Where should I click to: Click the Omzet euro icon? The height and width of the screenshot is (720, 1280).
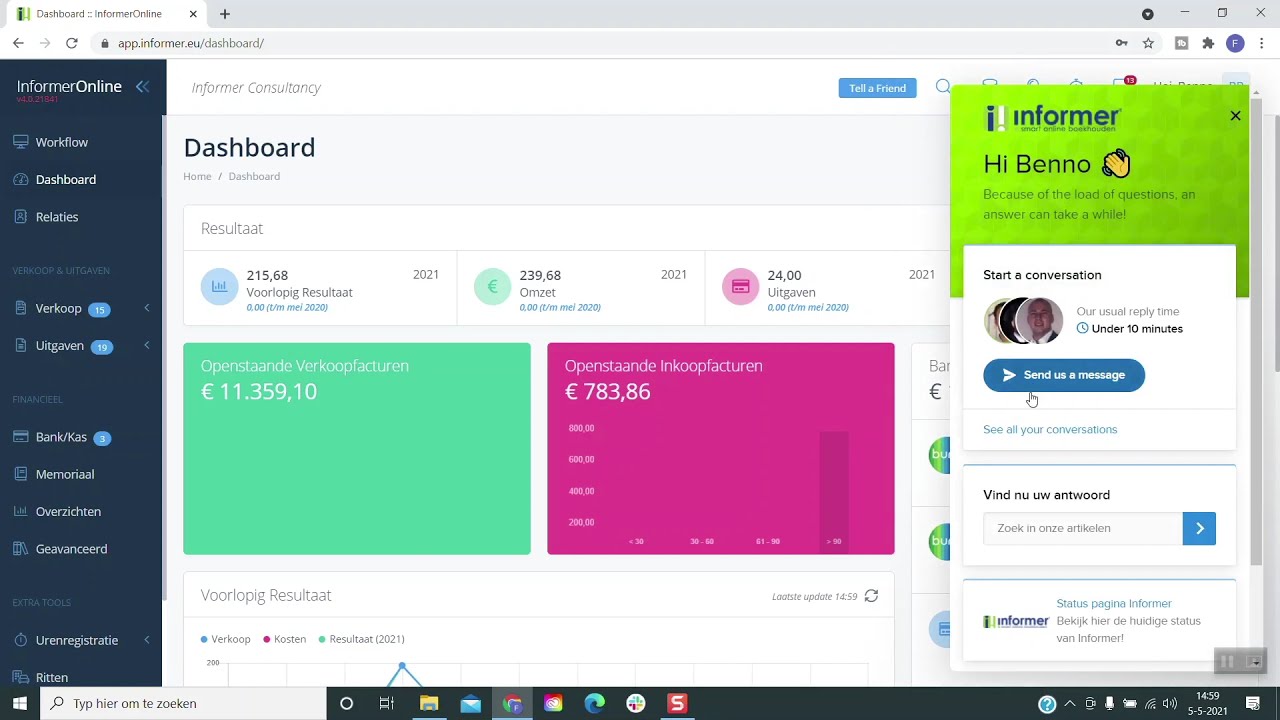[492, 287]
